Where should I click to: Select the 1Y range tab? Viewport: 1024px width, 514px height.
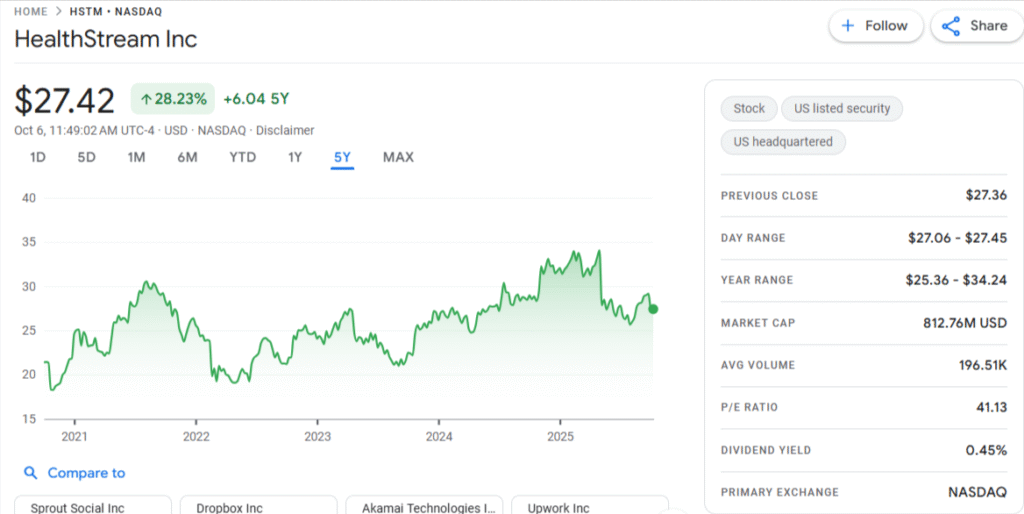click(x=295, y=157)
